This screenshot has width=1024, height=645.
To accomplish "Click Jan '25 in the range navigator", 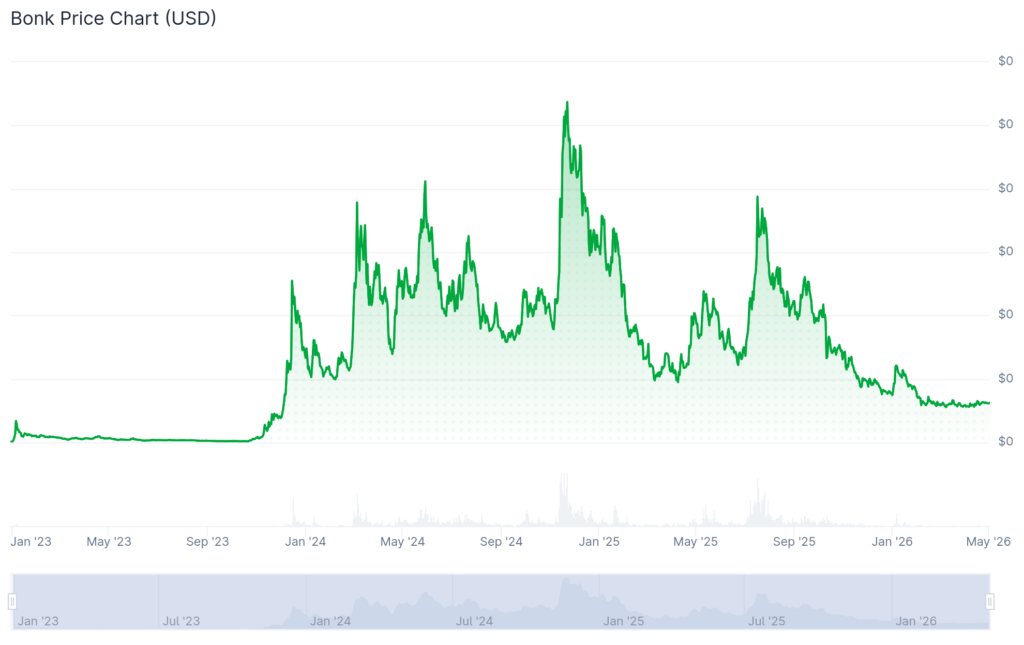I will pos(624,621).
